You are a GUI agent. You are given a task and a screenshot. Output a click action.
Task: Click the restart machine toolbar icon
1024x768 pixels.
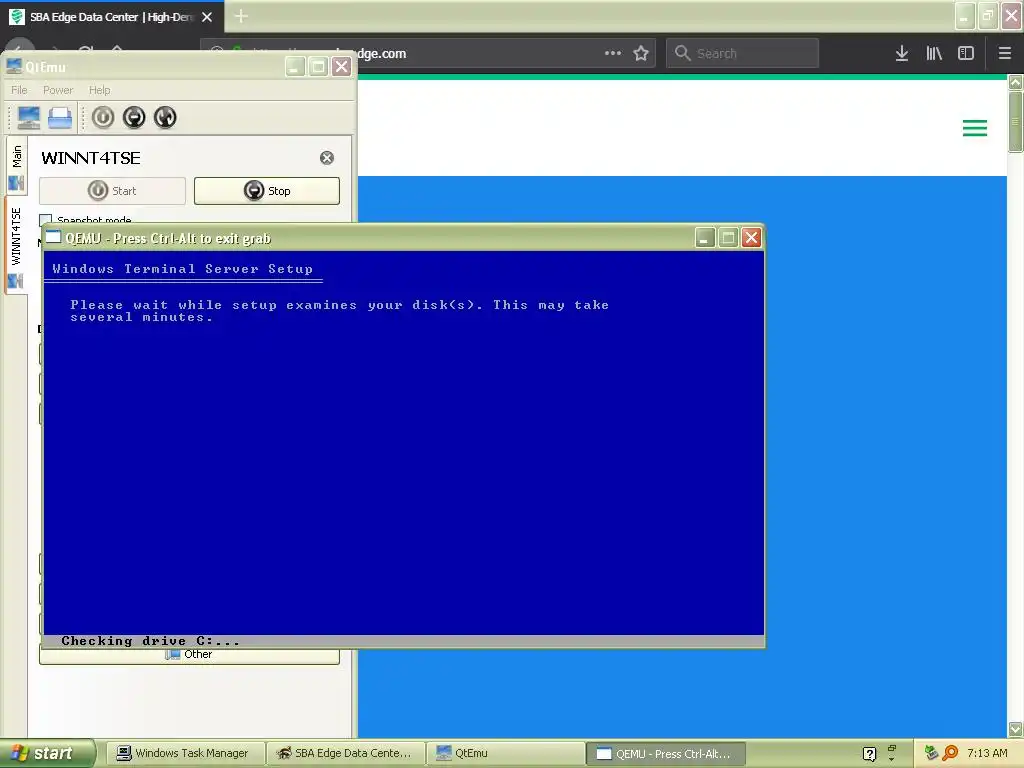tap(165, 118)
